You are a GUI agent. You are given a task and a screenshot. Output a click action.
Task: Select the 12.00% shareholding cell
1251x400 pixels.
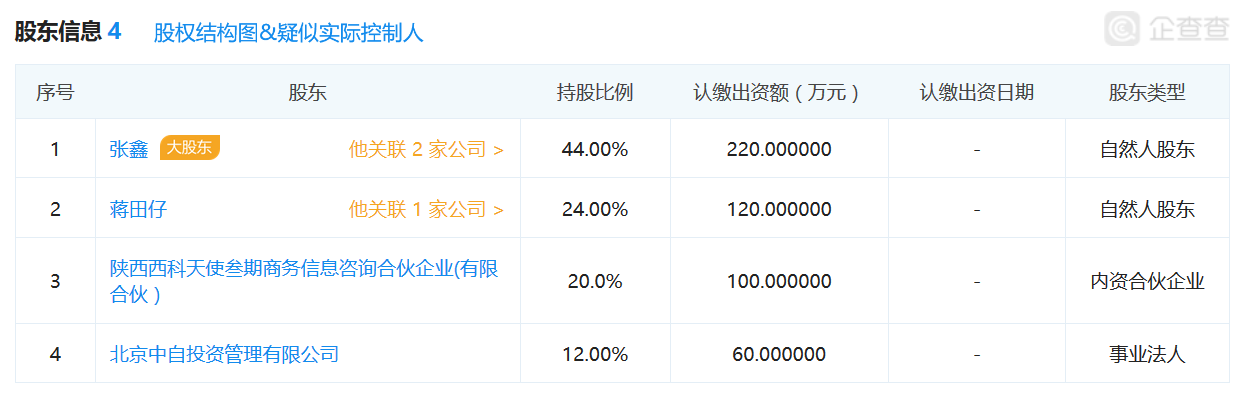(595, 354)
